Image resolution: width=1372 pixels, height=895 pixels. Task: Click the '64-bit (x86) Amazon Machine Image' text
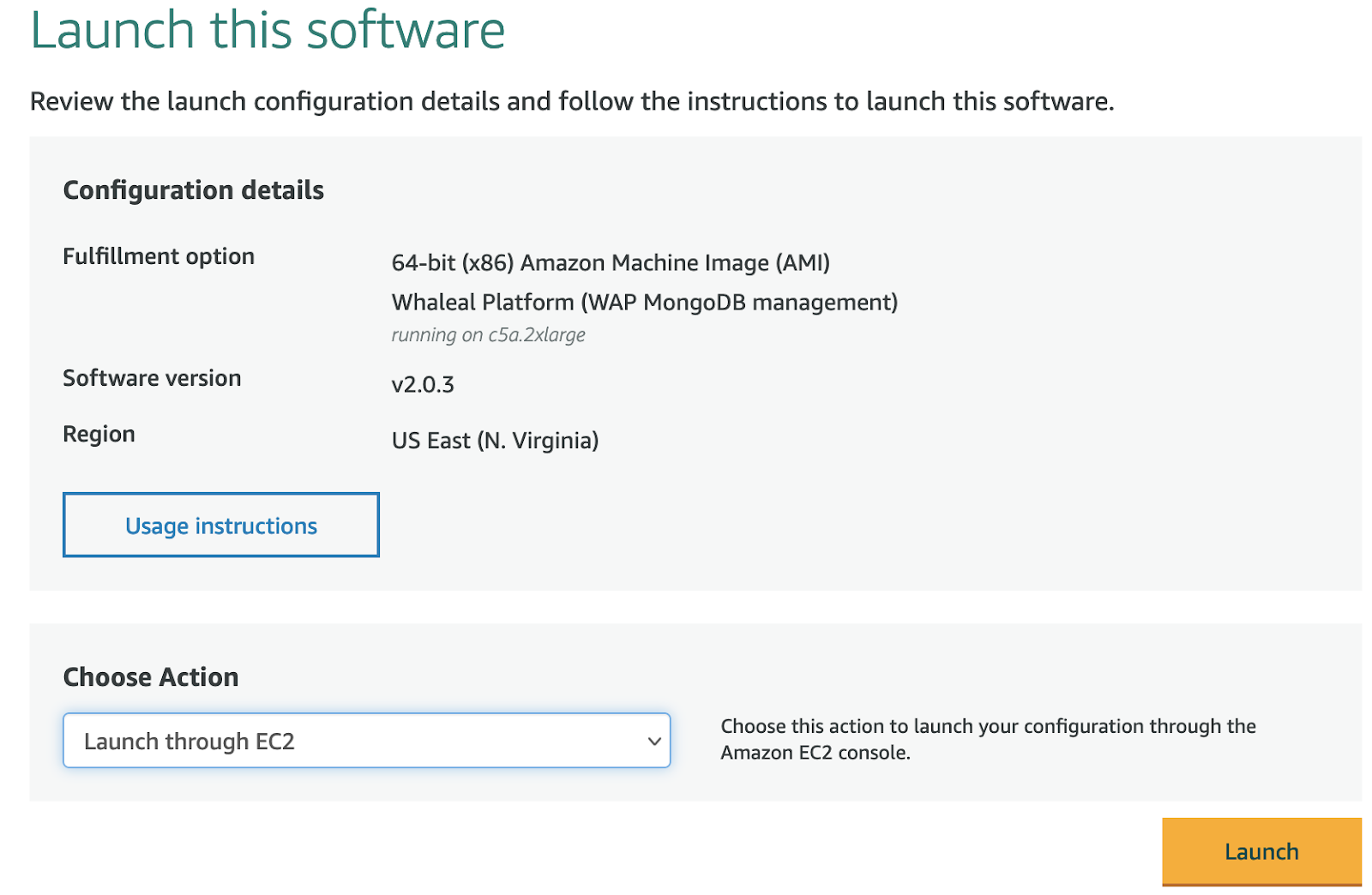pos(610,262)
